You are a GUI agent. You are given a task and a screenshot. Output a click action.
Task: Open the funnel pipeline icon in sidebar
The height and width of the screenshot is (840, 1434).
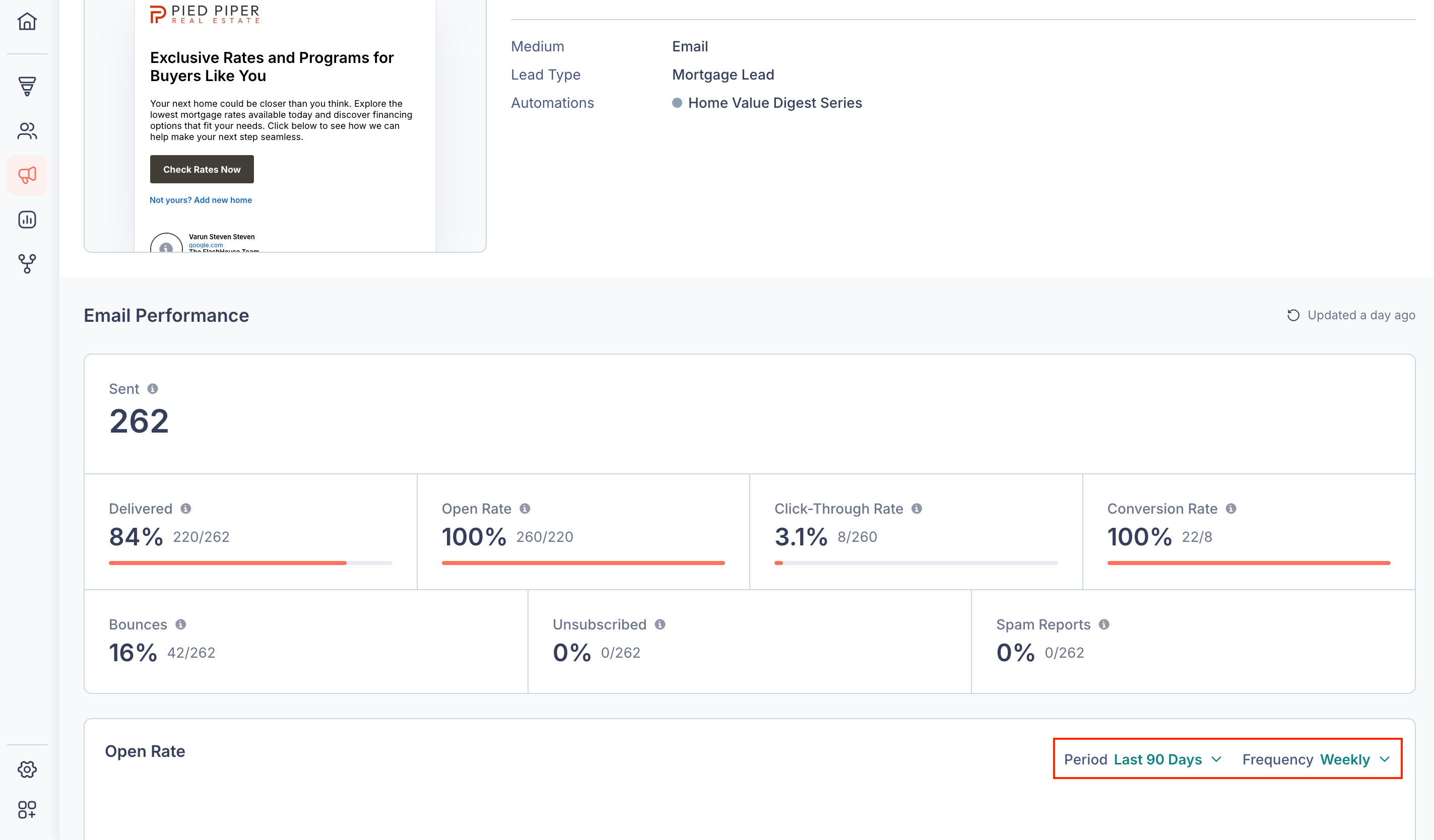click(x=27, y=87)
